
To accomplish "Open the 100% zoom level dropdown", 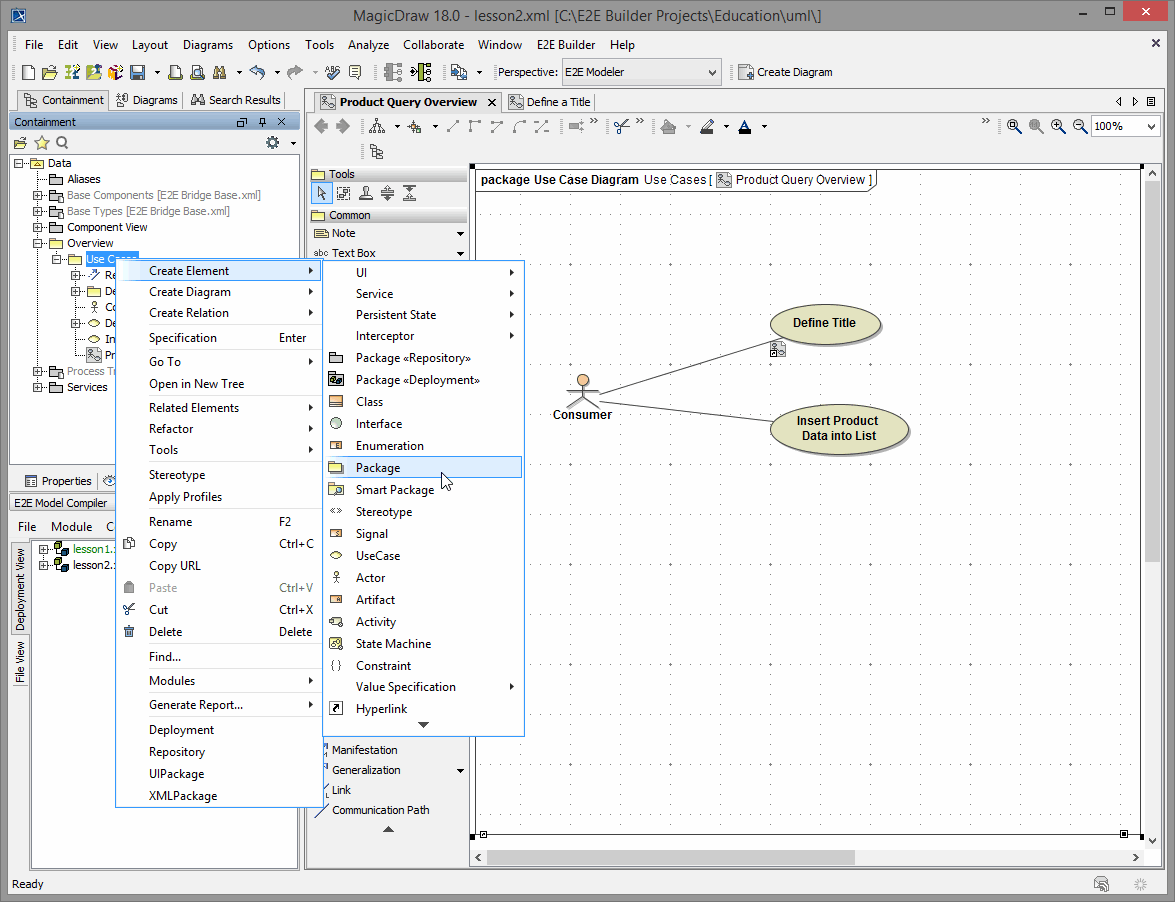I will pyautogui.click(x=1151, y=127).
